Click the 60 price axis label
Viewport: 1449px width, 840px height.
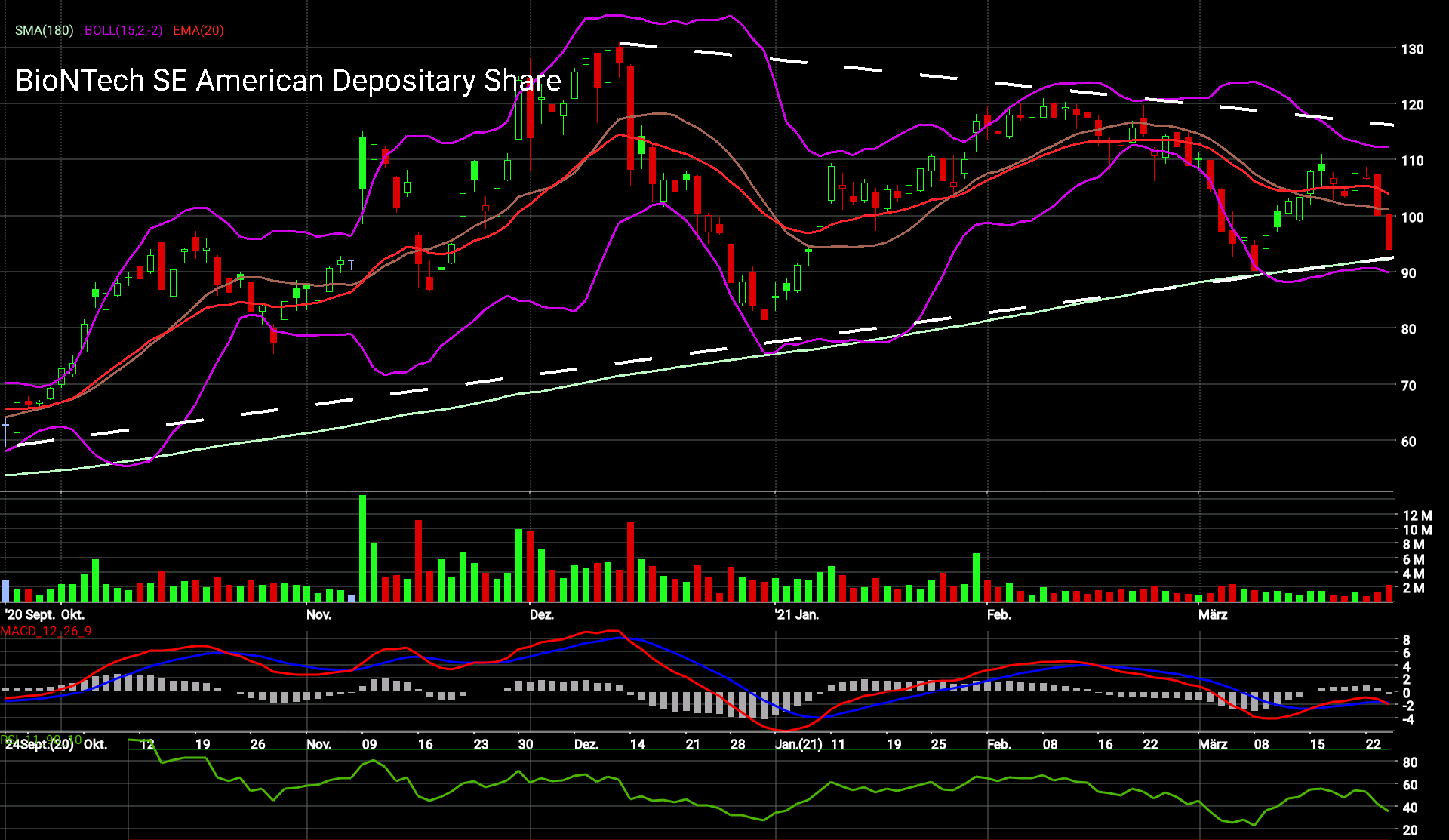tap(1408, 442)
